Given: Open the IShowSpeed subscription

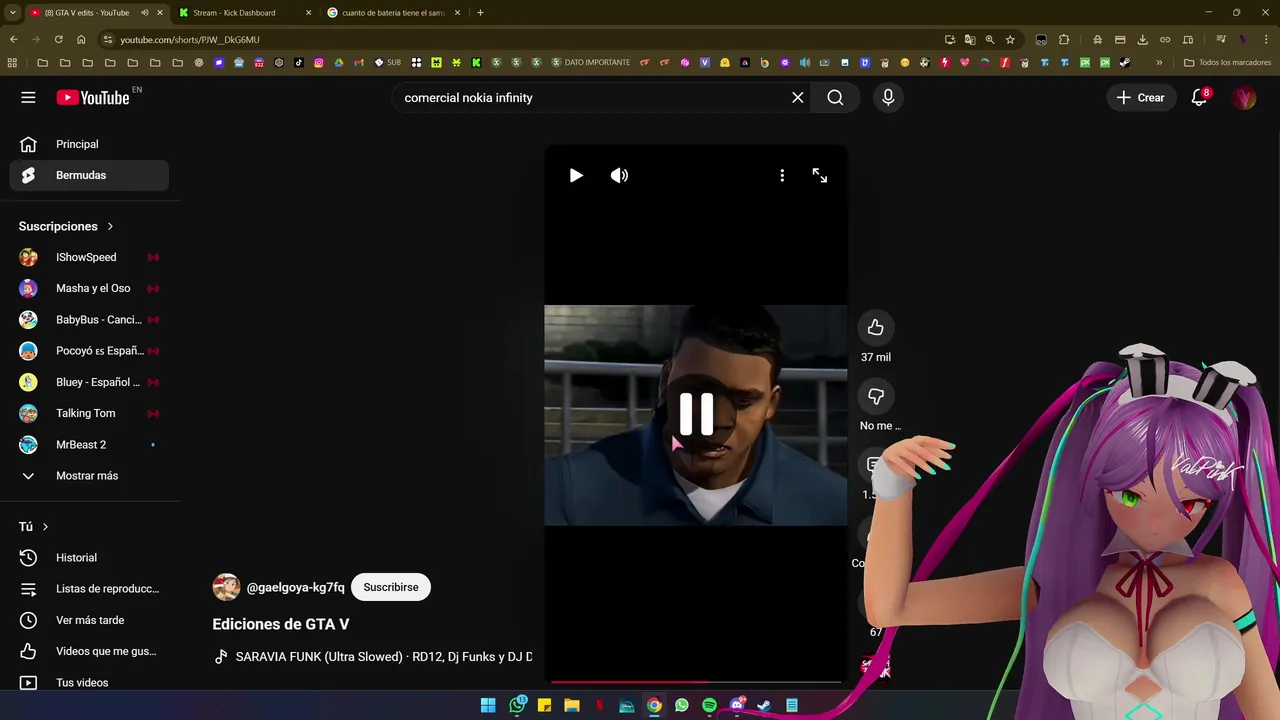Looking at the screenshot, I should click(89, 257).
